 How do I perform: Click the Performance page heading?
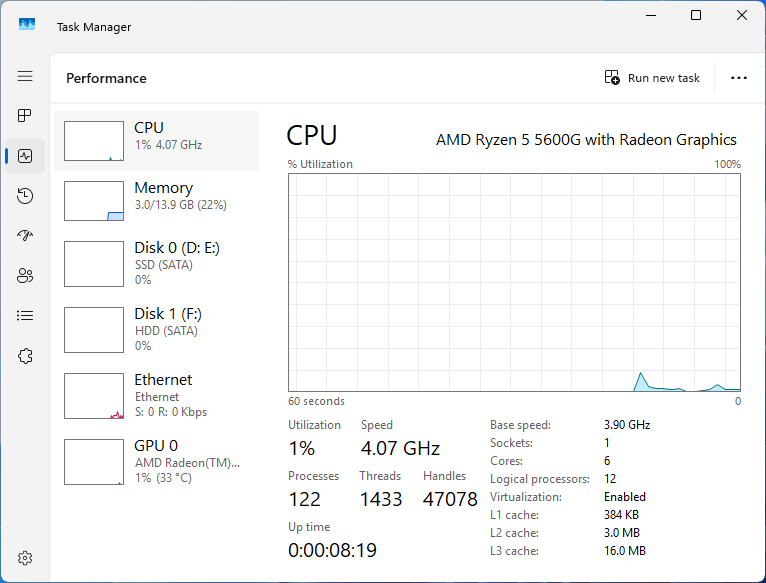click(106, 78)
